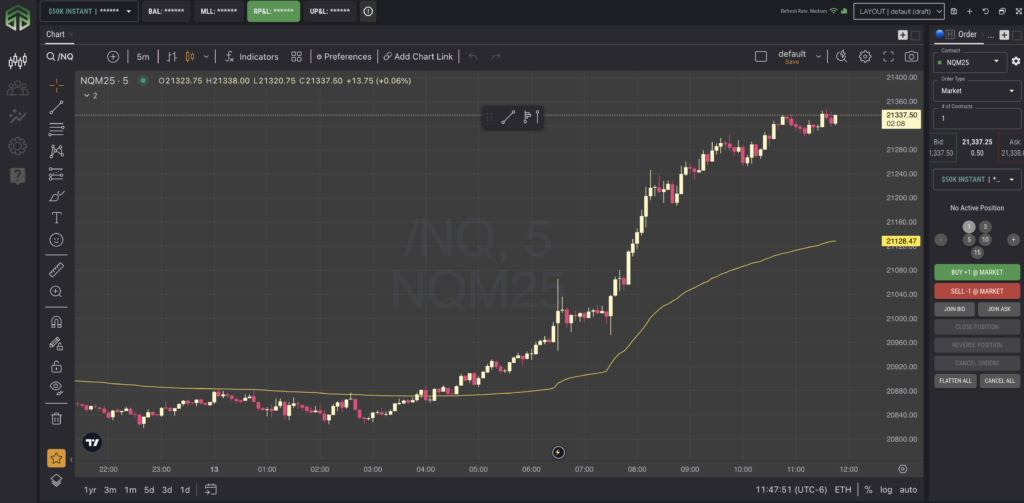Click the compare or add symbol plus icon
The image size is (1024, 503).
click(x=113, y=57)
